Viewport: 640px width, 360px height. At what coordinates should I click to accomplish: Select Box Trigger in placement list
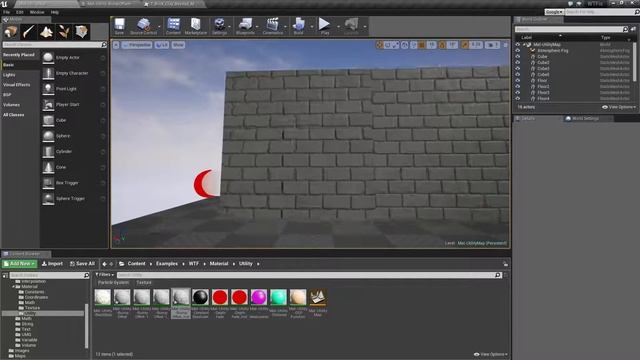[74, 183]
